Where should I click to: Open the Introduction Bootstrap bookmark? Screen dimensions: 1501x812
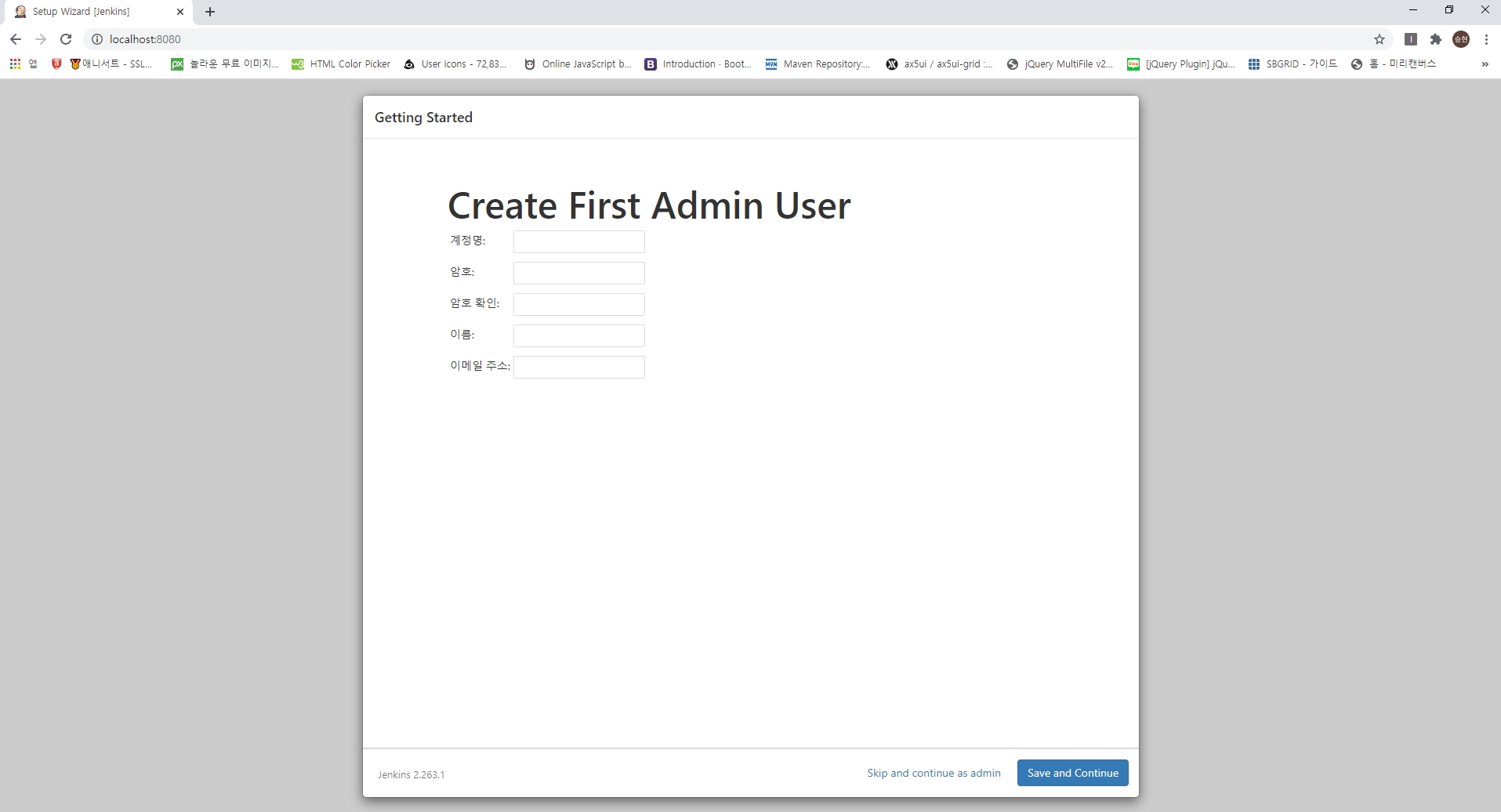tap(698, 64)
